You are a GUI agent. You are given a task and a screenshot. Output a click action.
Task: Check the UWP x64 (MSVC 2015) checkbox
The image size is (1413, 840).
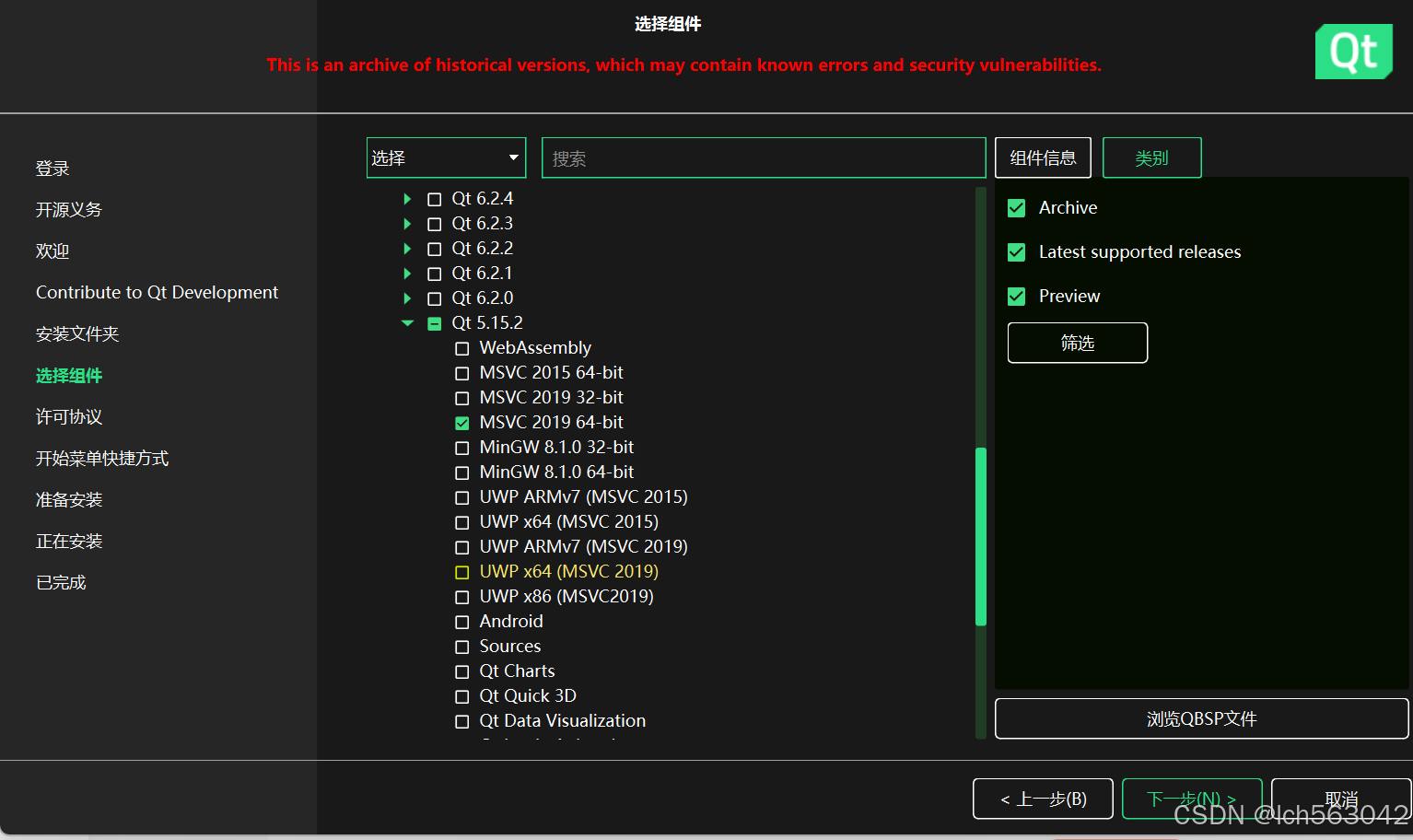462,522
